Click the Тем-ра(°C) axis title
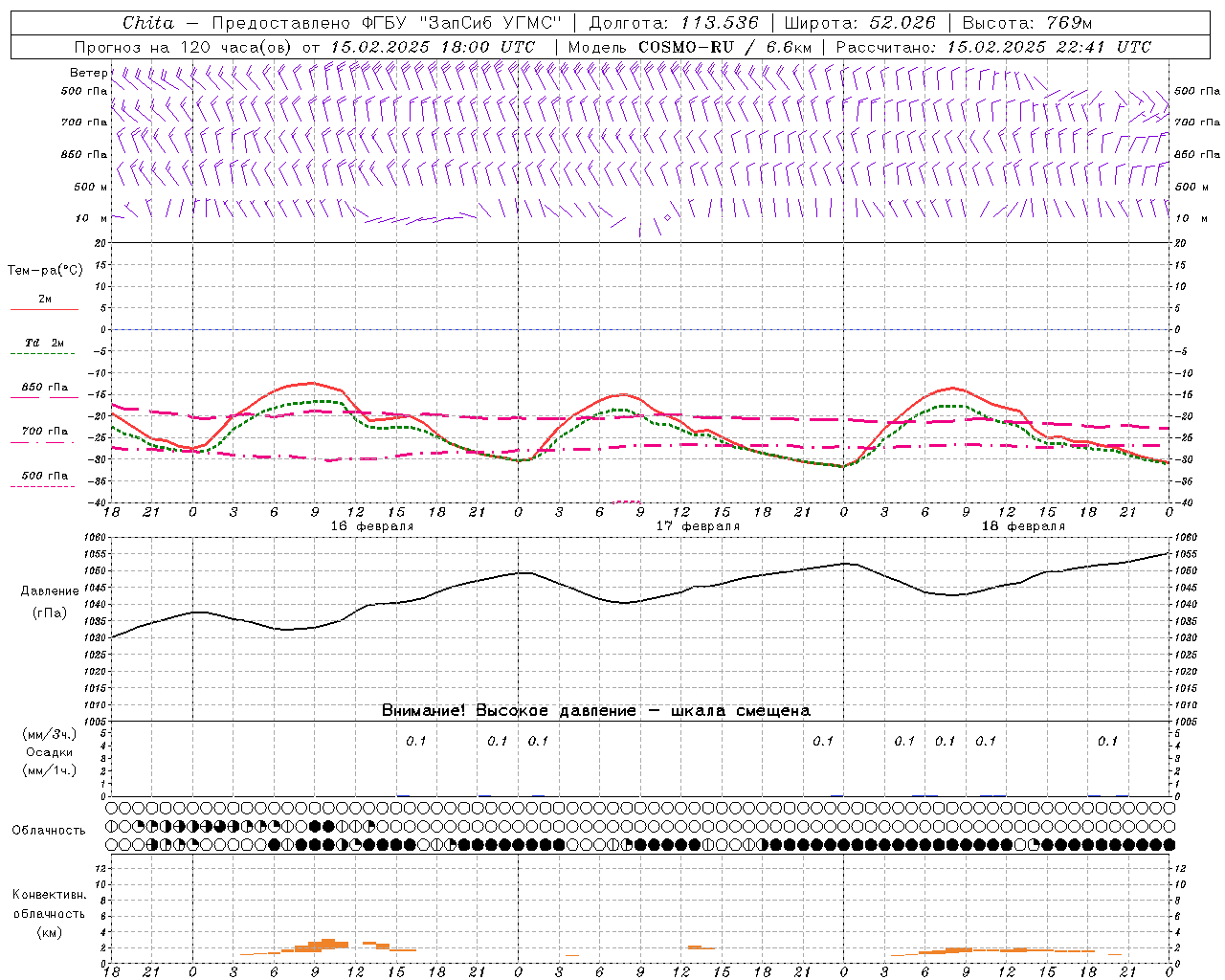The height and width of the screenshot is (980, 1225). click(x=45, y=270)
